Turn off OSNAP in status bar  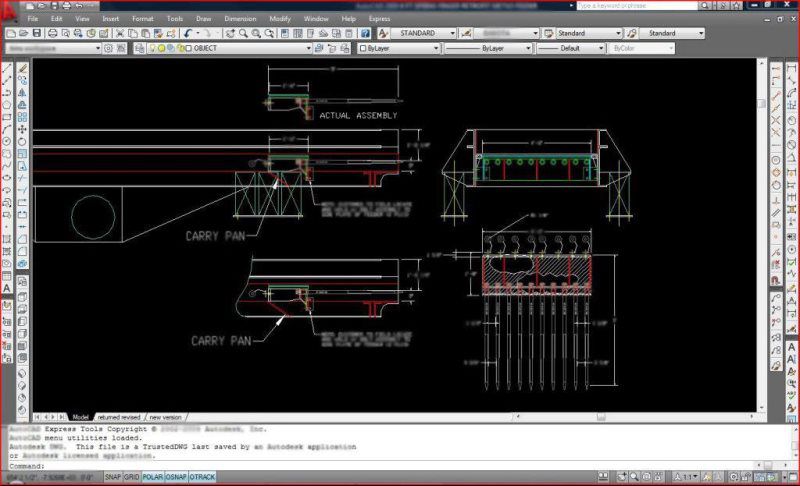(177, 478)
